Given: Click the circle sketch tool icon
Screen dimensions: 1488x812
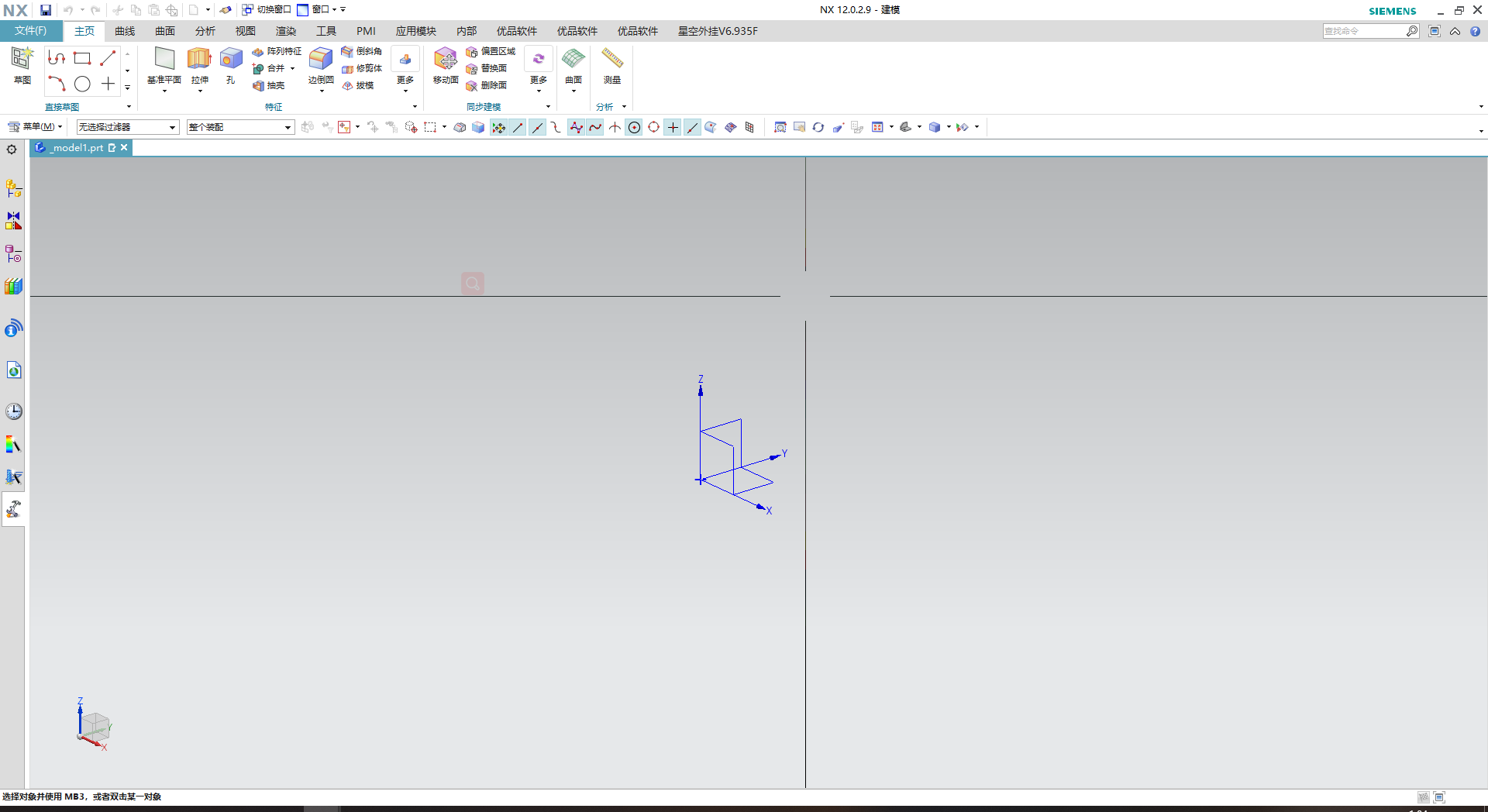Looking at the screenshot, I should tap(82, 84).
